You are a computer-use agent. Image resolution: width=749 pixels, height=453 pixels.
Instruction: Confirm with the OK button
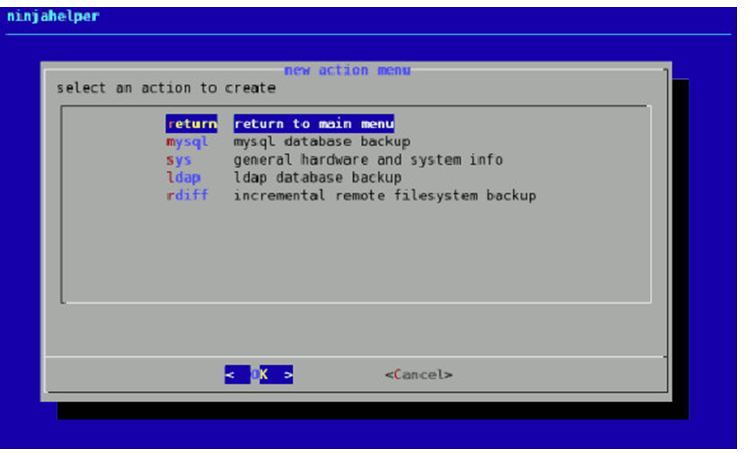pos(259,375)
